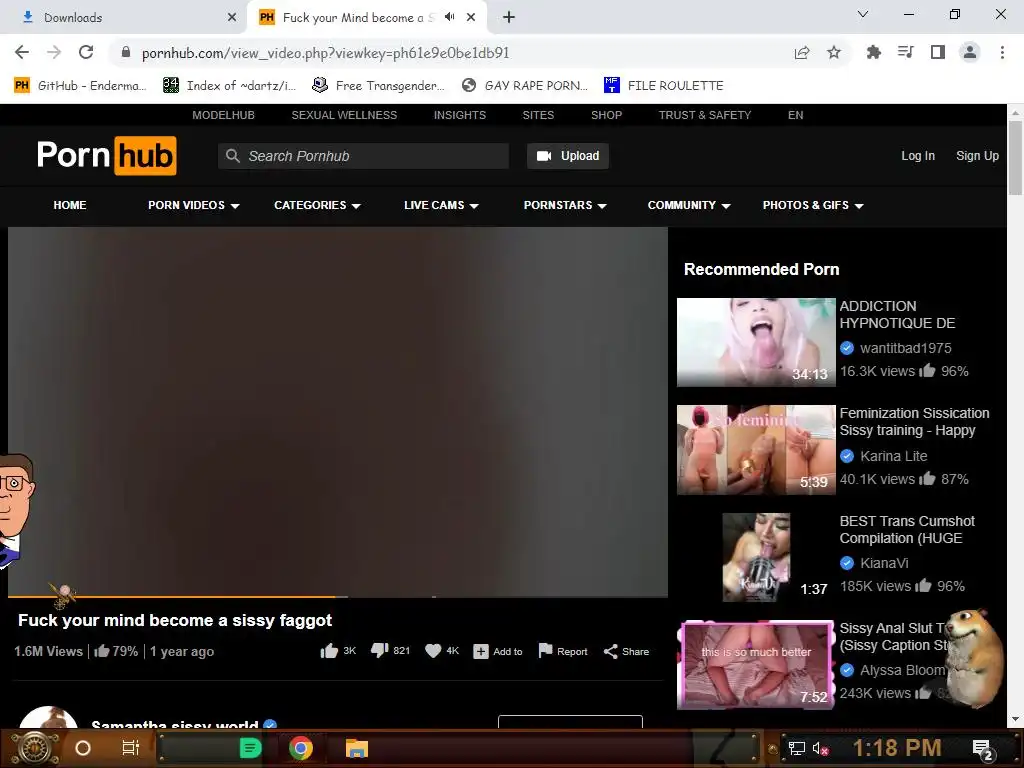
Task: Open the Start menu gear button
Action: click(x=35, y=748)
